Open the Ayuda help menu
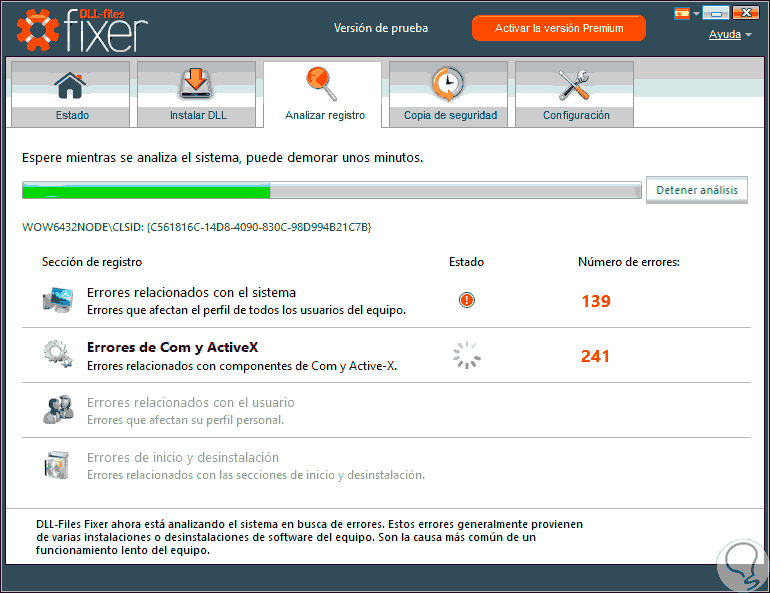770x593 pixels. point(724,34)
